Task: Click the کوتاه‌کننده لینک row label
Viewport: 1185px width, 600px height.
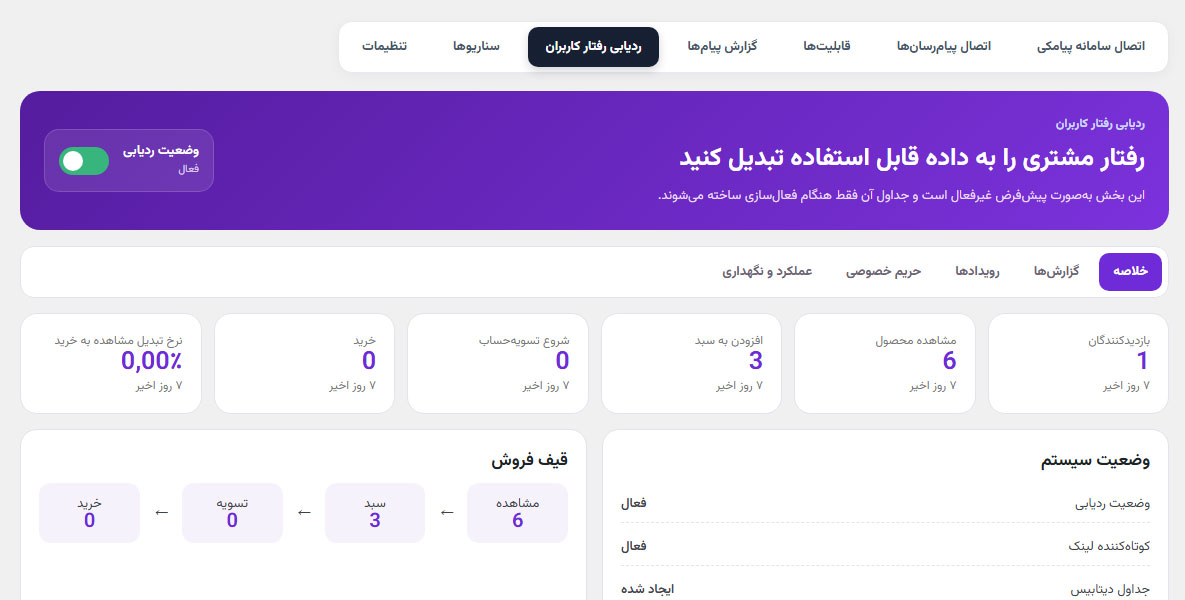Action: [1109, 546]
